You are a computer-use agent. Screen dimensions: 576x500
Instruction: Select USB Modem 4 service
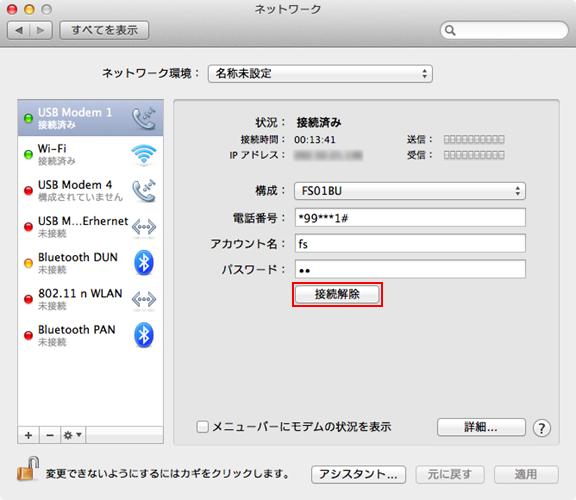pos(90,190)
